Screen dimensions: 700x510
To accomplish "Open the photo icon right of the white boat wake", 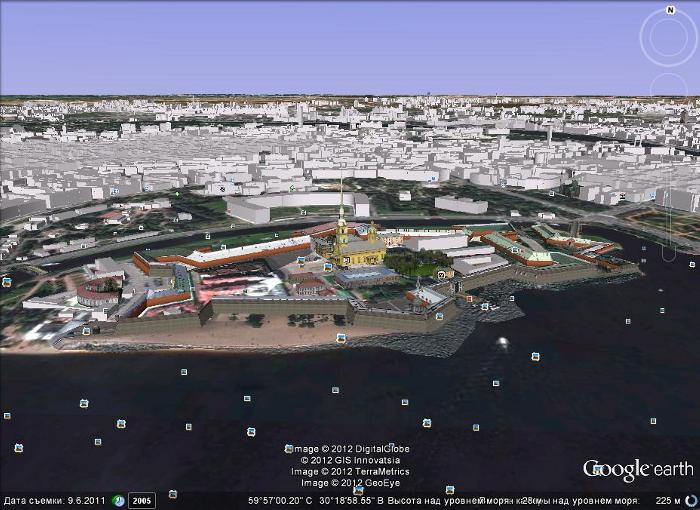I will point(535,356).
